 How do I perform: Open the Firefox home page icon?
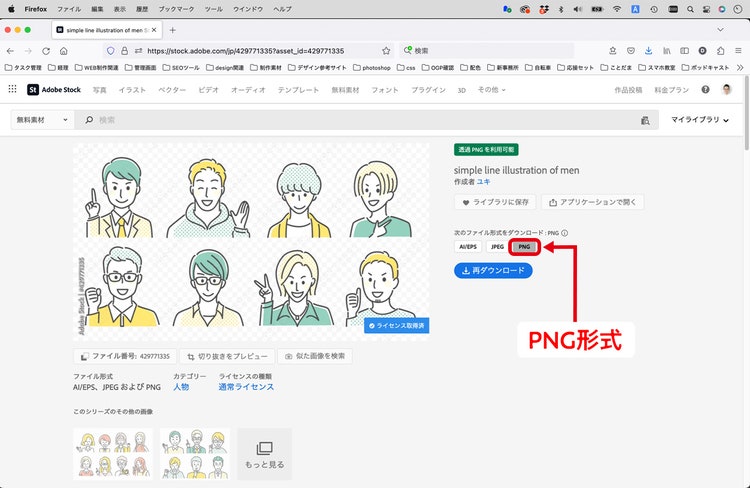tap(64, 51)
